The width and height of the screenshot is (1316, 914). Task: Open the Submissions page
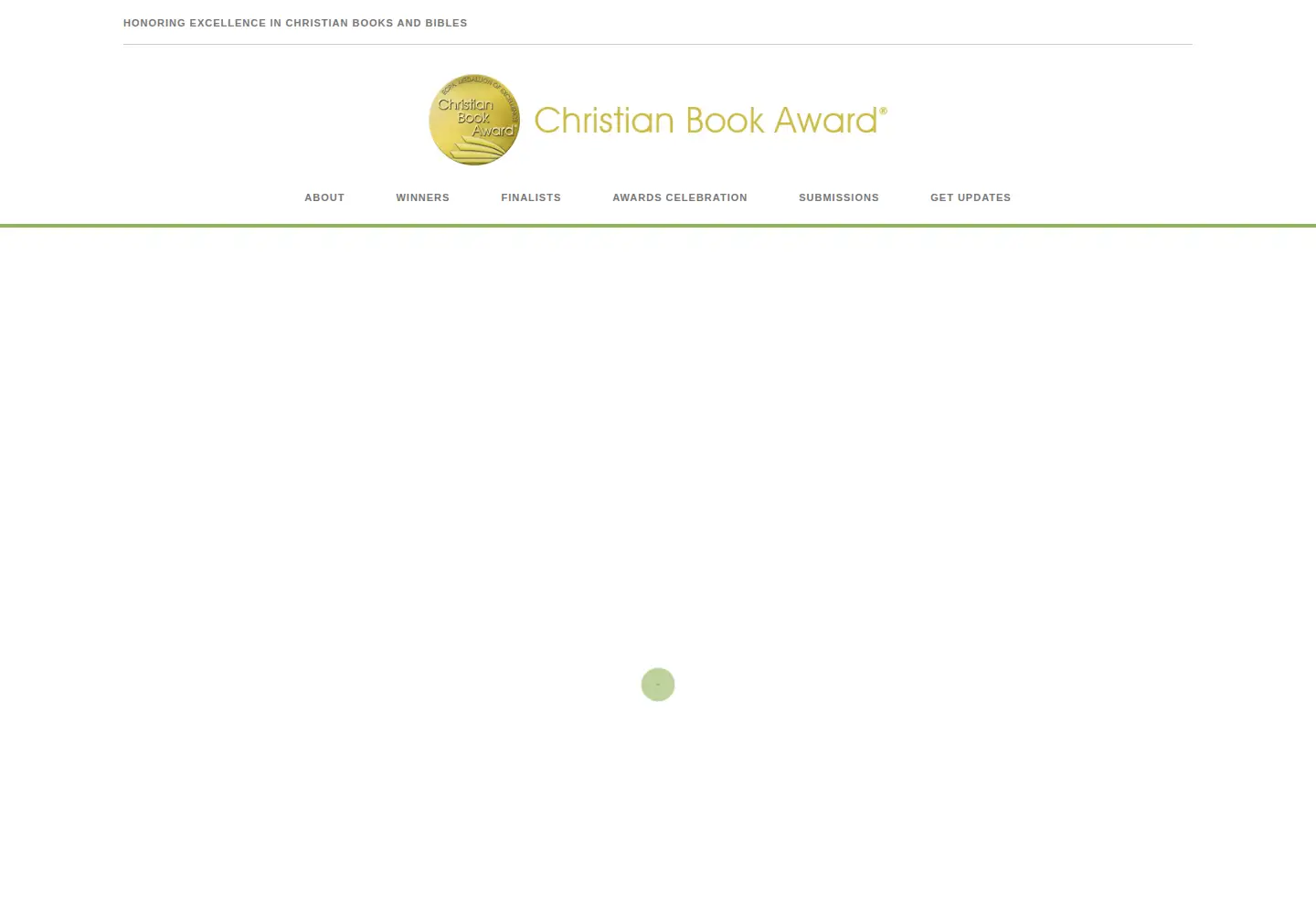[x=839, y=197]
